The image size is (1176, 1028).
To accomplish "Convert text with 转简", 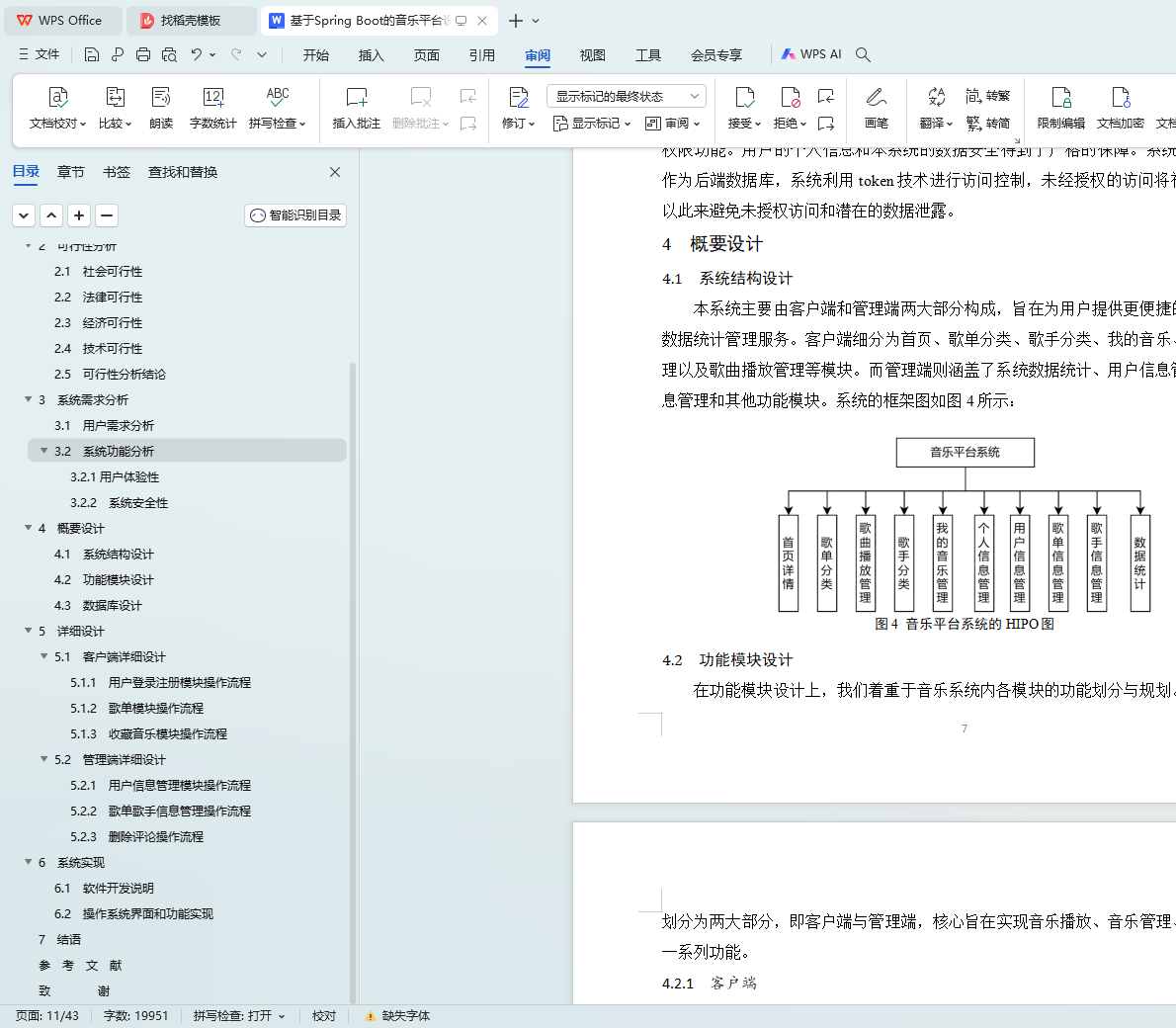I will pos(988,123).
